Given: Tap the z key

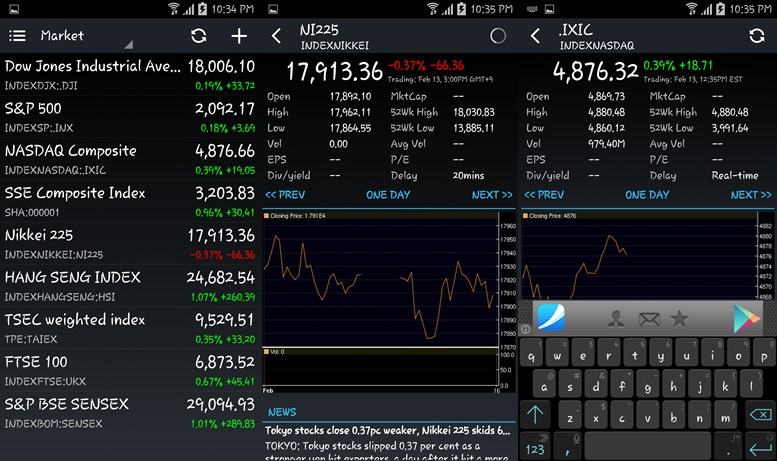Looking at the screenshot, I should (x=570, y=416).
